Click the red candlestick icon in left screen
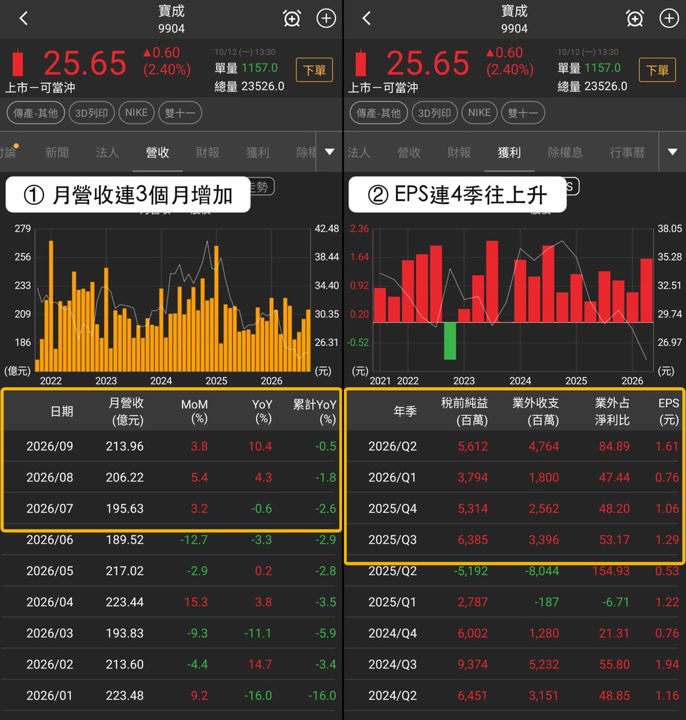This screenshot has height=720, width=686. click(x=18, y=62)
